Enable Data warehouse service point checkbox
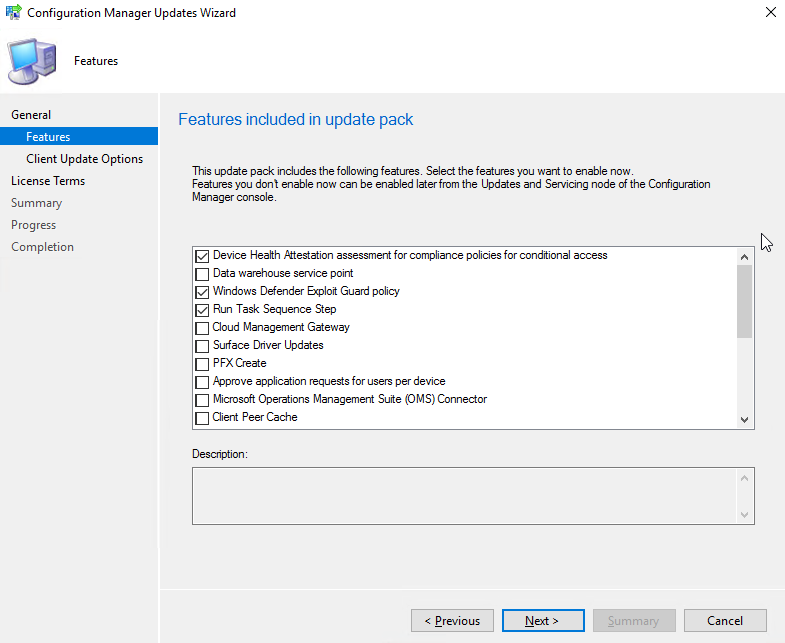 [202, 274]
